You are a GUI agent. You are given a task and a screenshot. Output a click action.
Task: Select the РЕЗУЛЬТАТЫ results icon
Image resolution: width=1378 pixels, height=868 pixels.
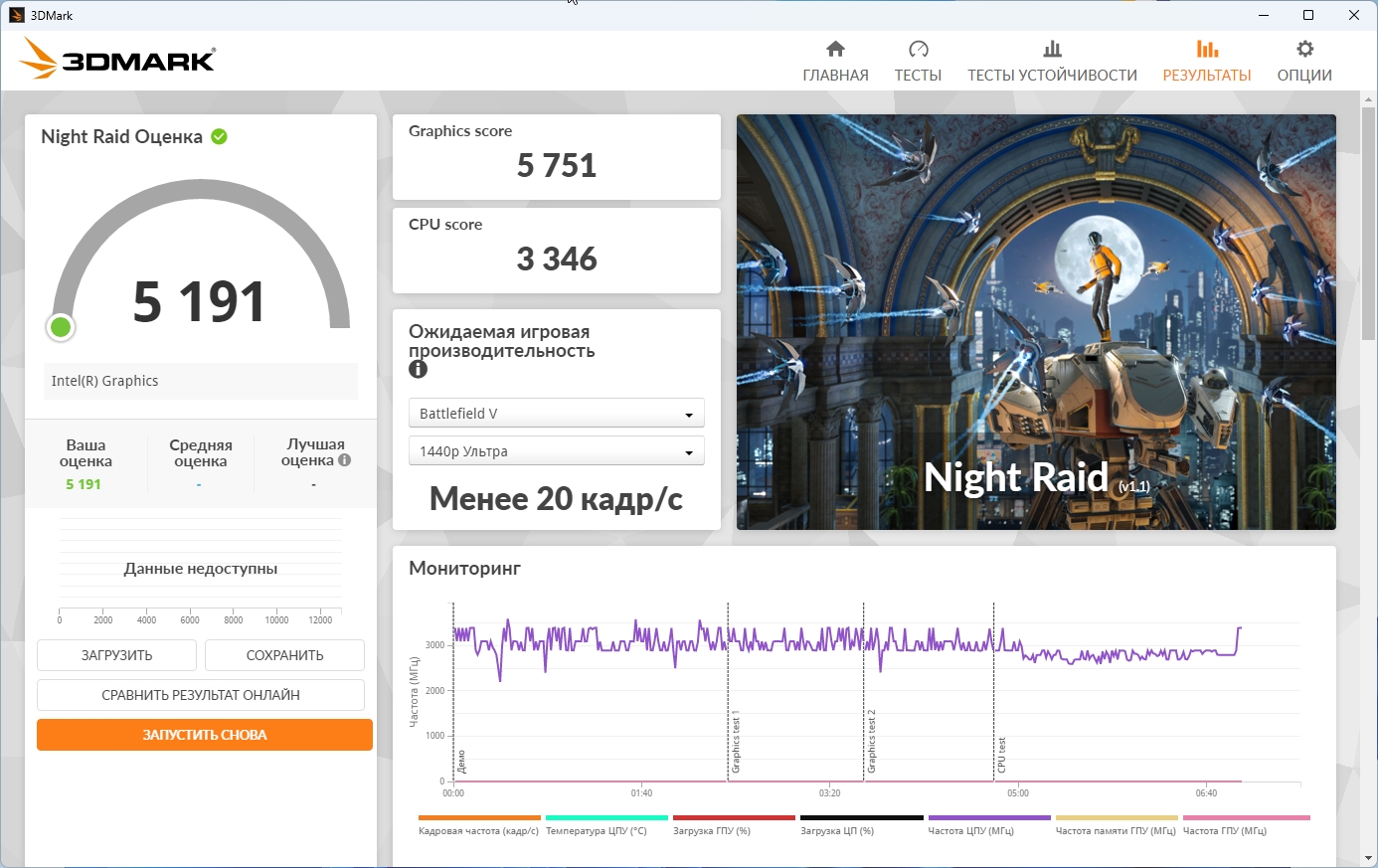(x=1207, y=50)
